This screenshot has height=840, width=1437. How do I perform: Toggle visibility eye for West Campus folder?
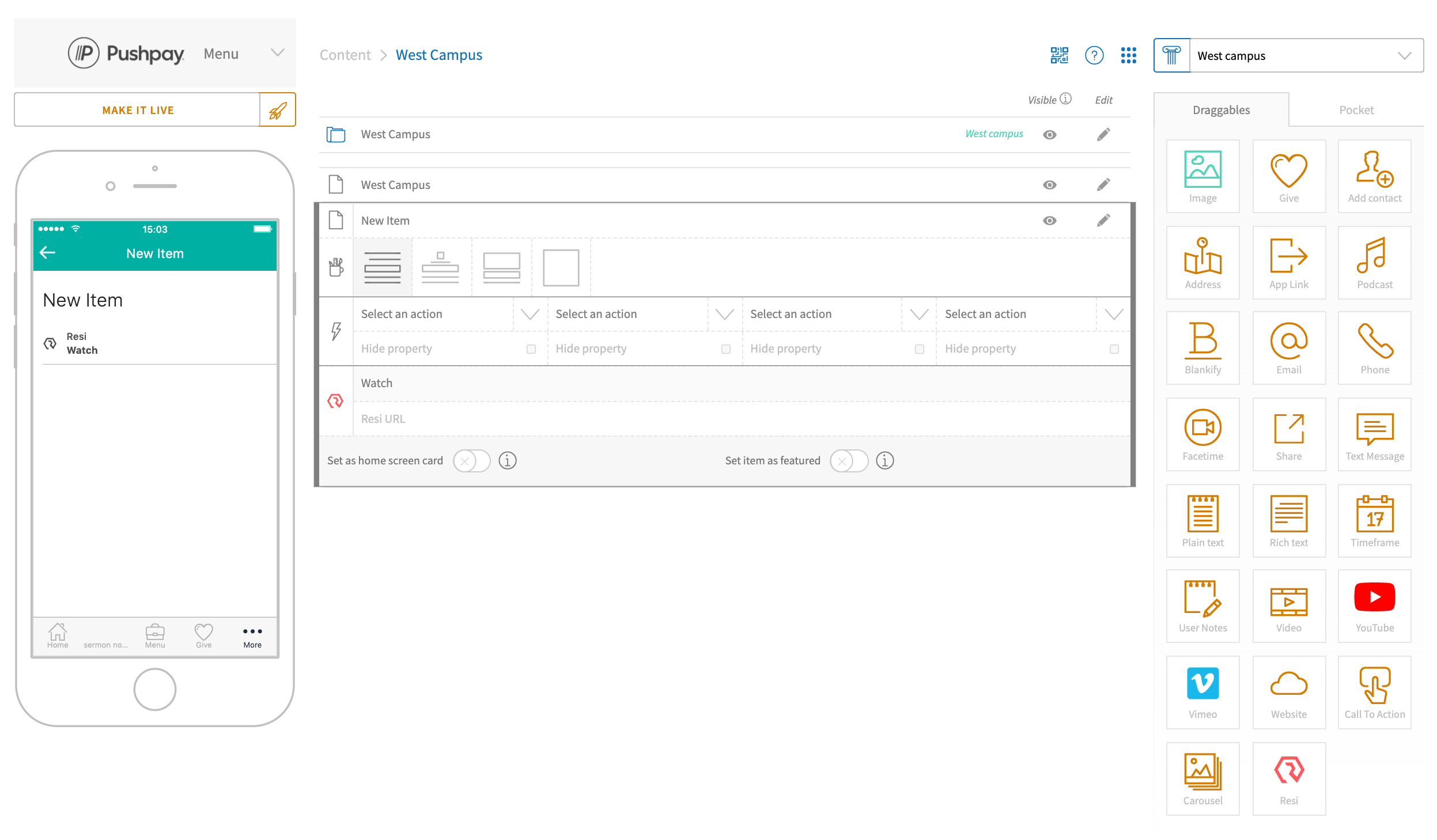point(1049,135)
